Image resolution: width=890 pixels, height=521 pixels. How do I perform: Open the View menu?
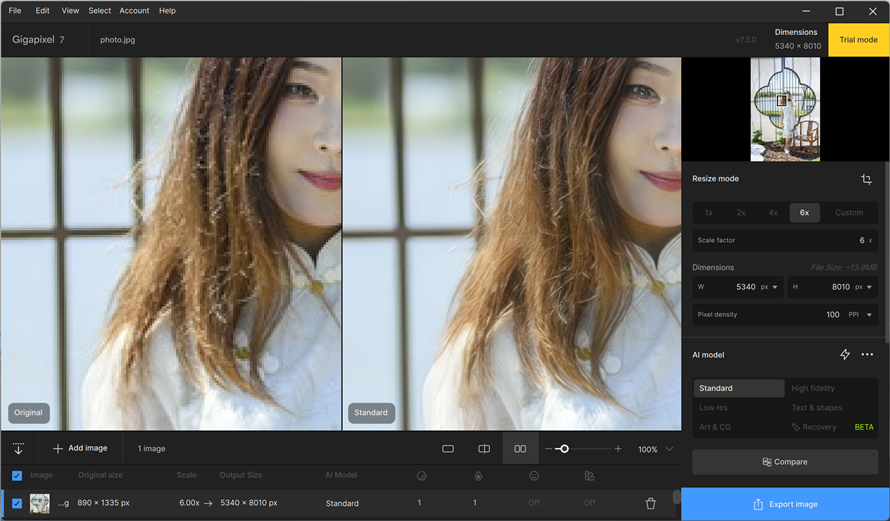70,11
